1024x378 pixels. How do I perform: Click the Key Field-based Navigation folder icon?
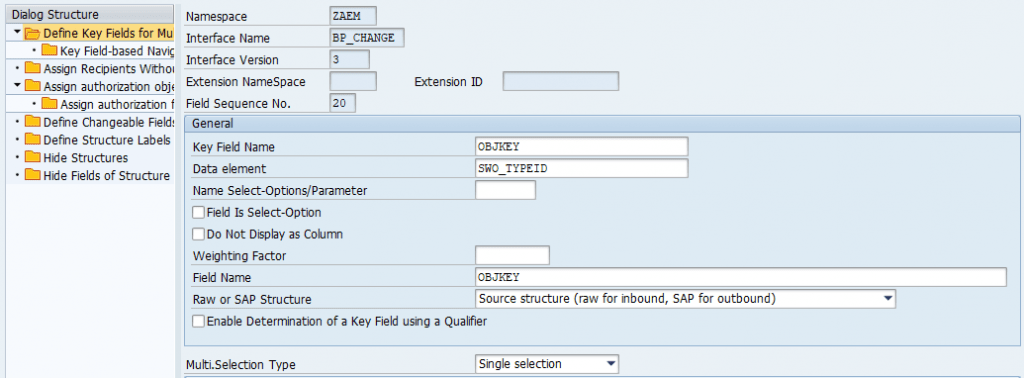tap(49, 50)
